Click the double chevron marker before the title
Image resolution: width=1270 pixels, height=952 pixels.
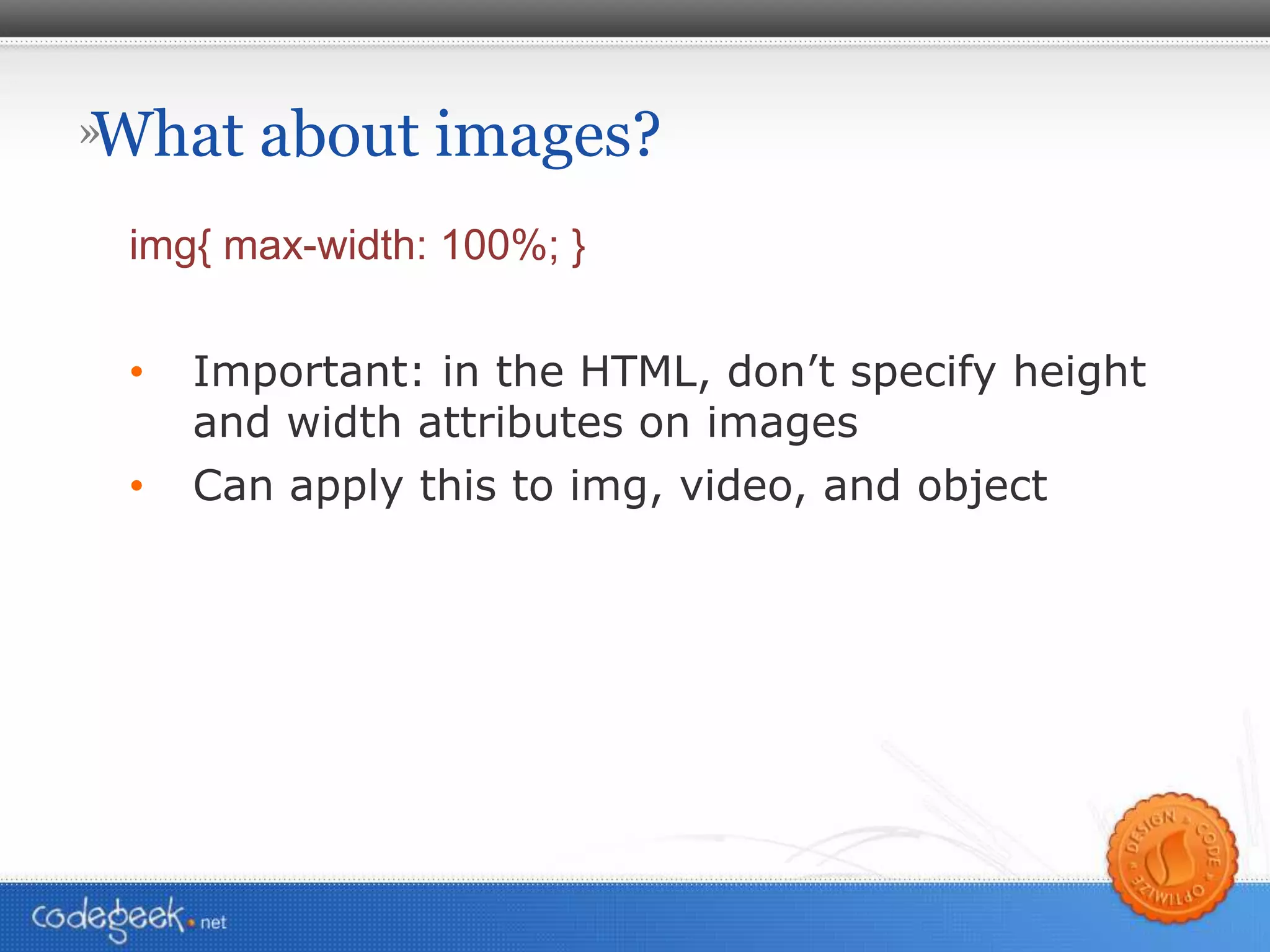point(89,133)
